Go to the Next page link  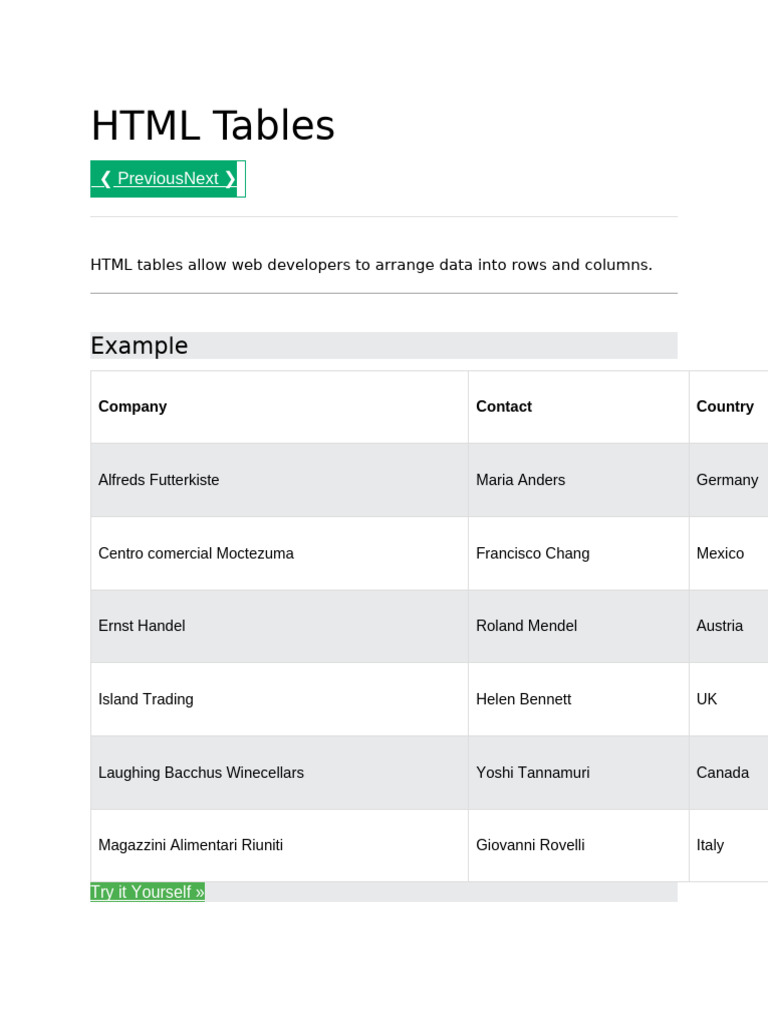point(210,179)
